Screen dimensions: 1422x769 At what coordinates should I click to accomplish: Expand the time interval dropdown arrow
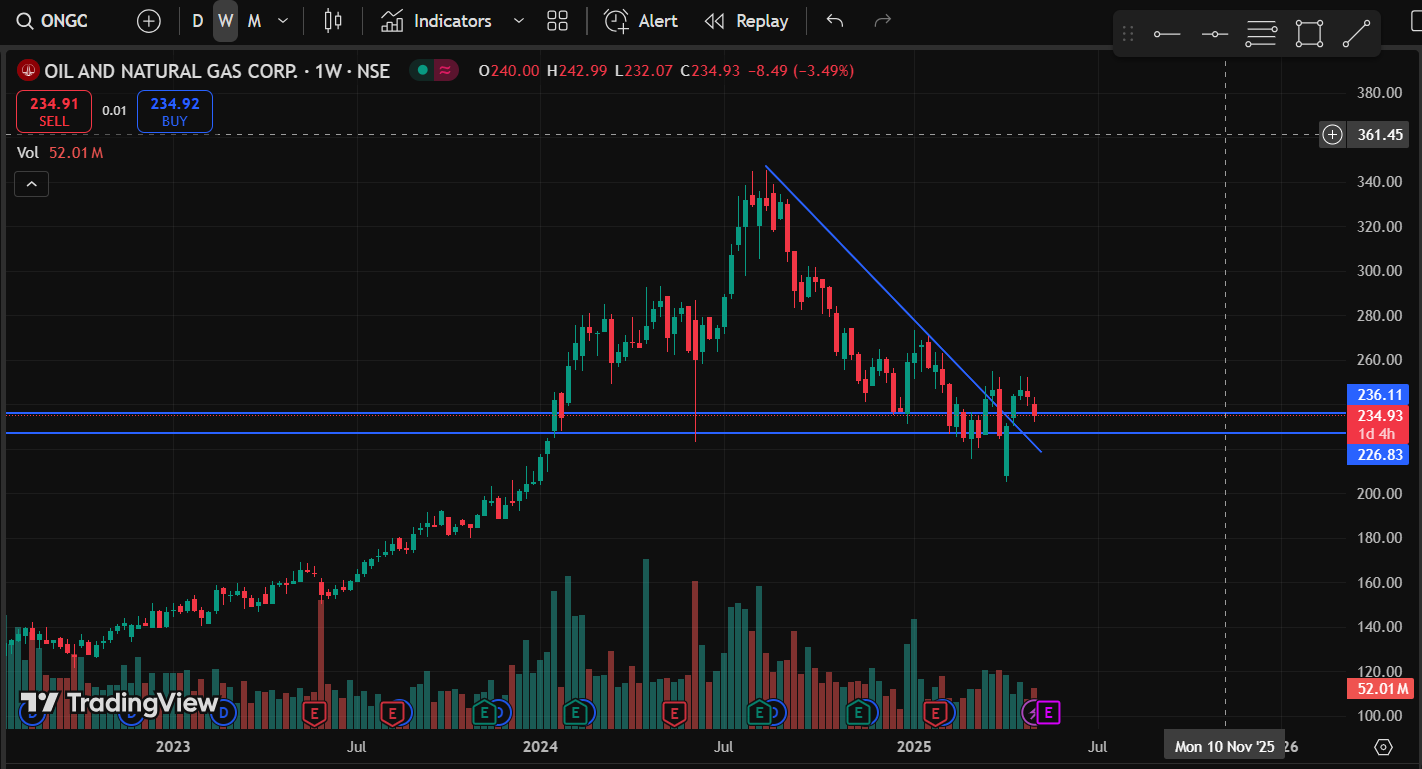click(x=283, y=21)
